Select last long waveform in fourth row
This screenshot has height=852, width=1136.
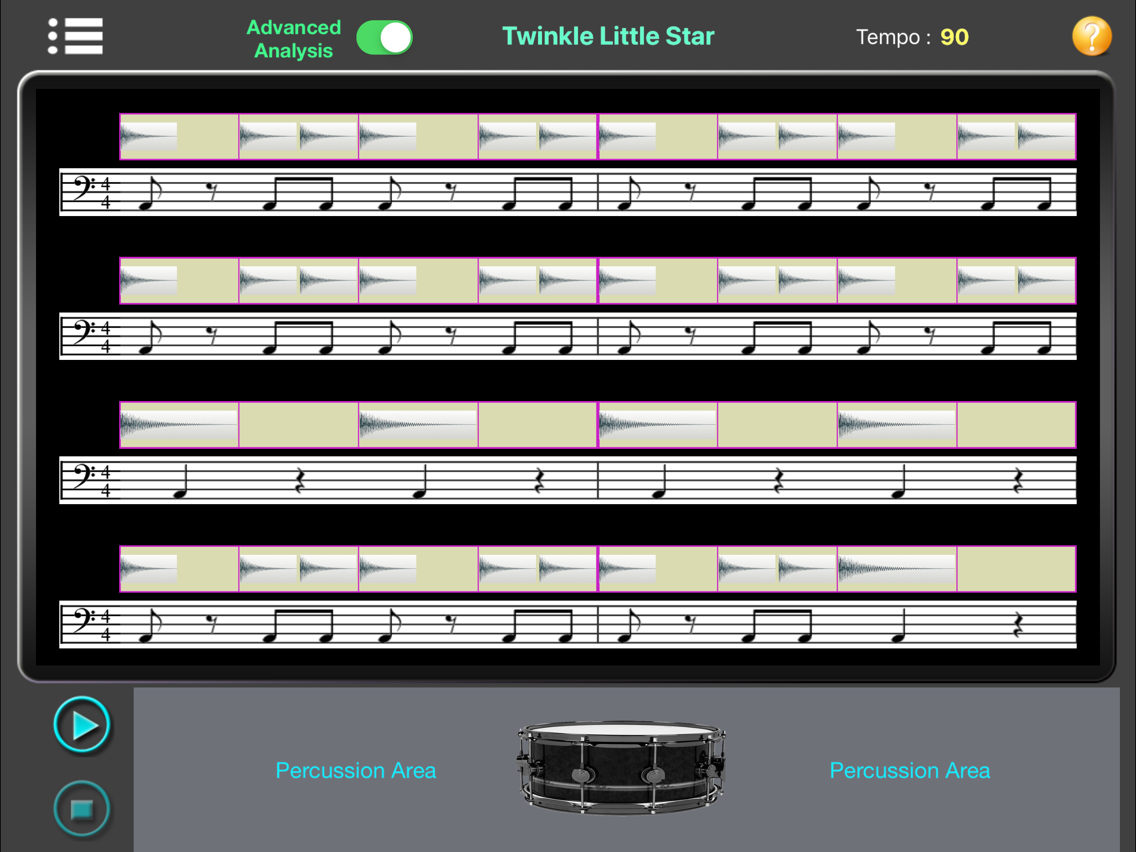tap(897, 569)
